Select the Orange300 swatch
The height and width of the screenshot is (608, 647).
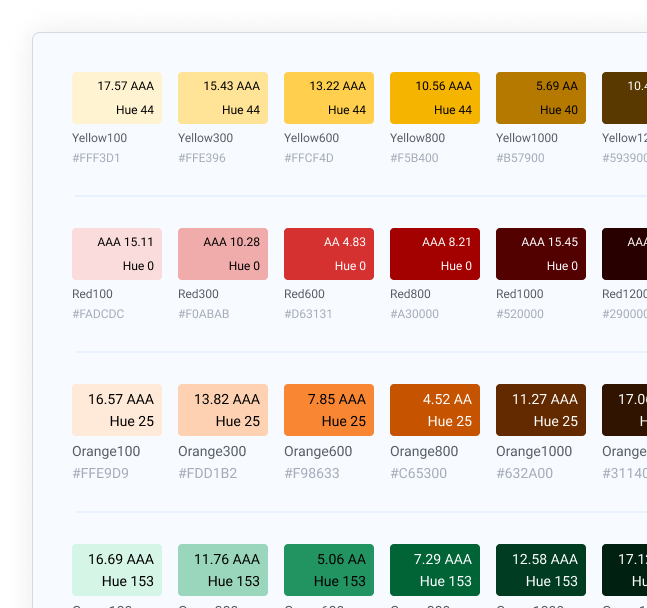(223, 410)
